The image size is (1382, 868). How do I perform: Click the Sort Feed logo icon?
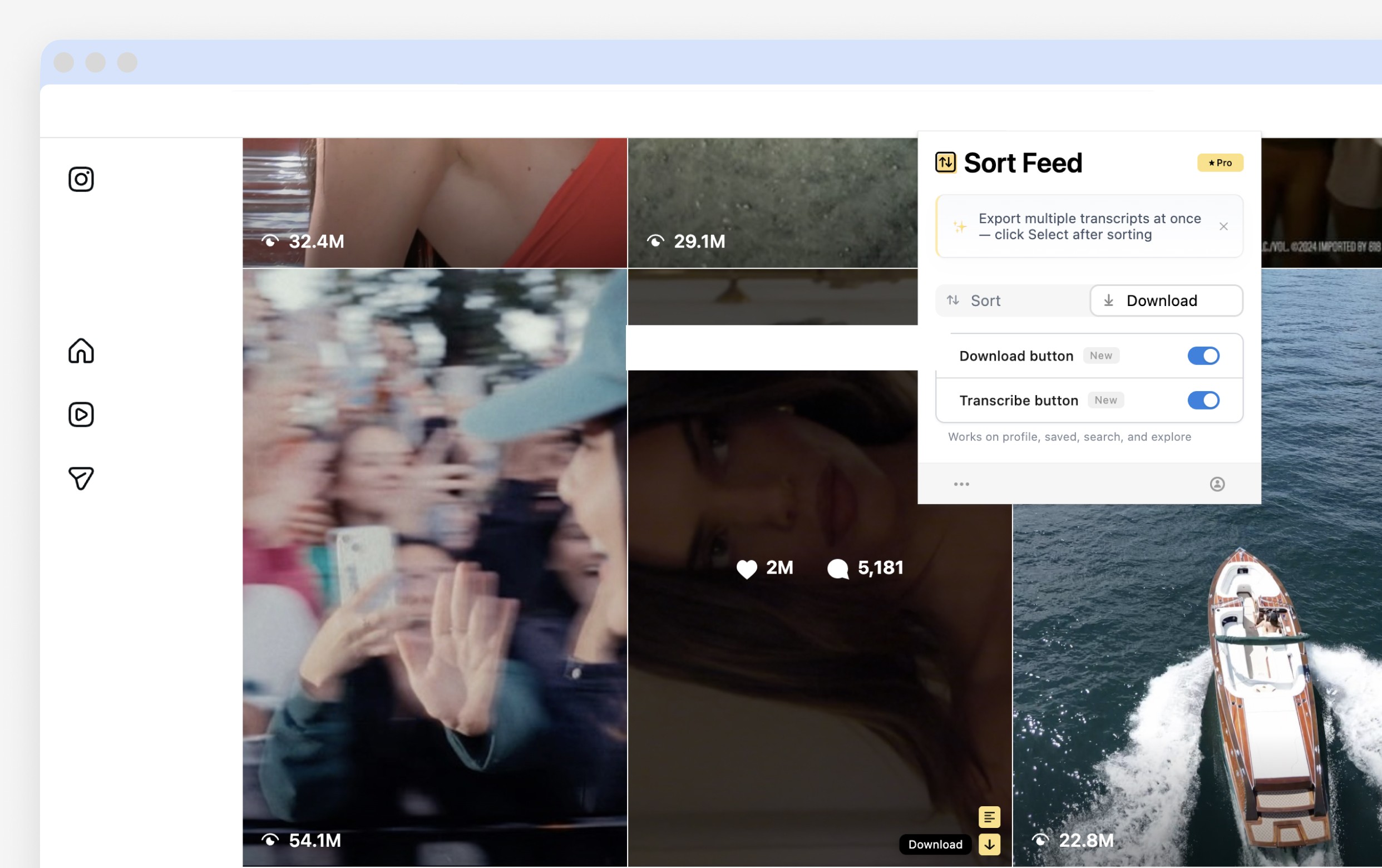click(x=945, y=162)
